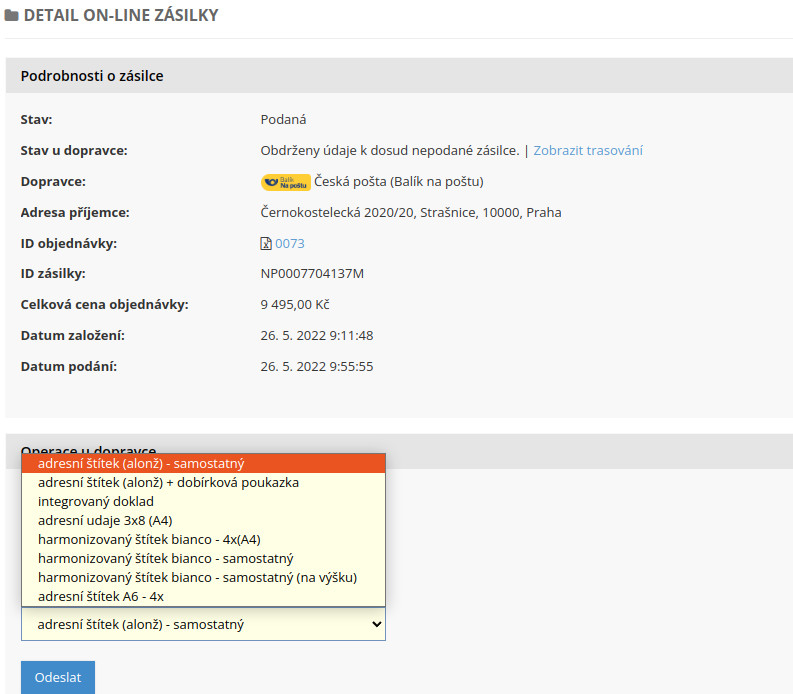Select adresní štítek (alonž) - samostatný option

203,463
